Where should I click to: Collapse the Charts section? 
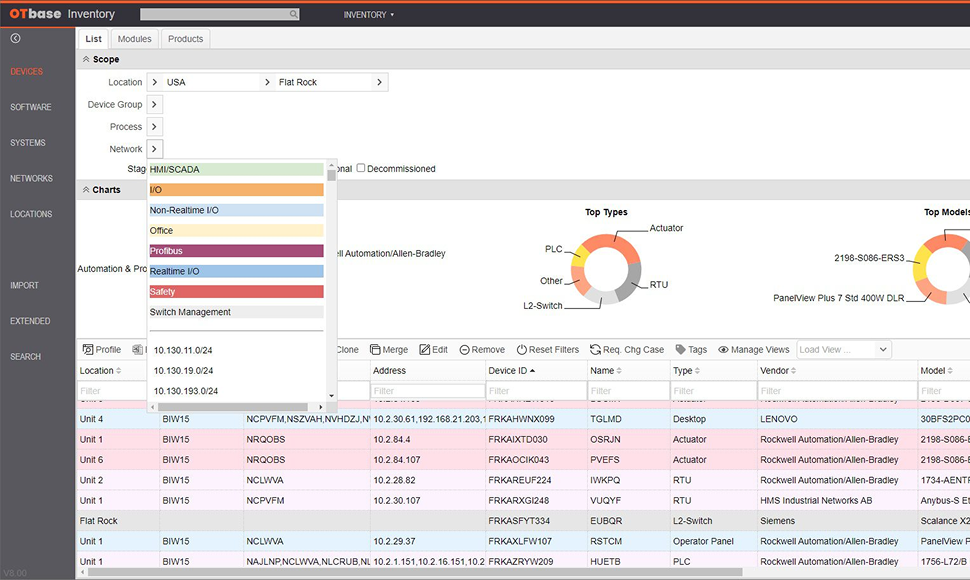click(86, 190)
